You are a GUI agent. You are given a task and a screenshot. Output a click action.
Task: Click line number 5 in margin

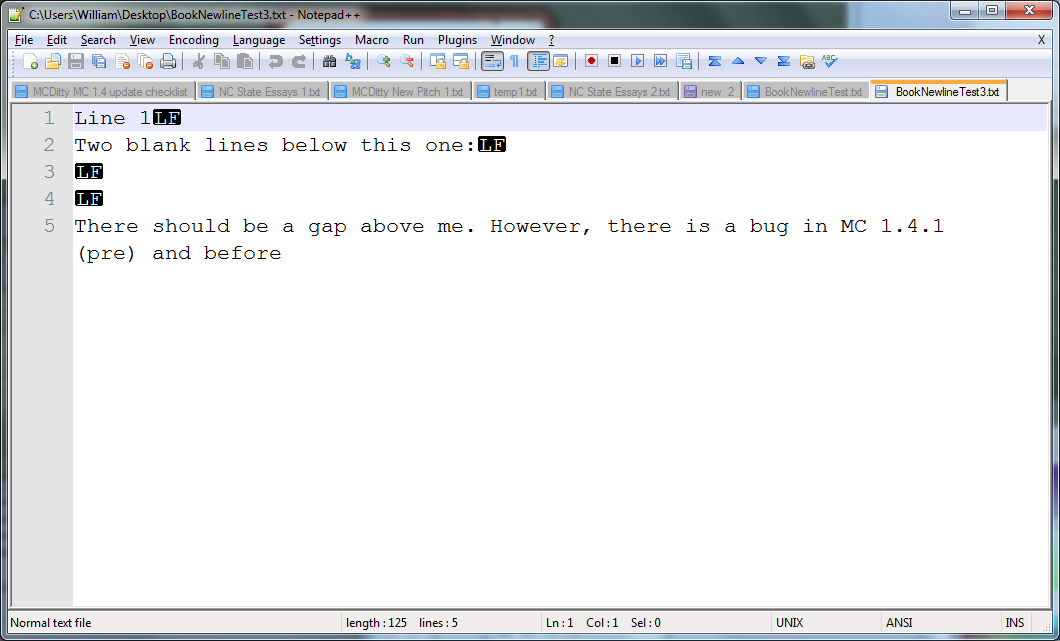(x=49, y=226)
